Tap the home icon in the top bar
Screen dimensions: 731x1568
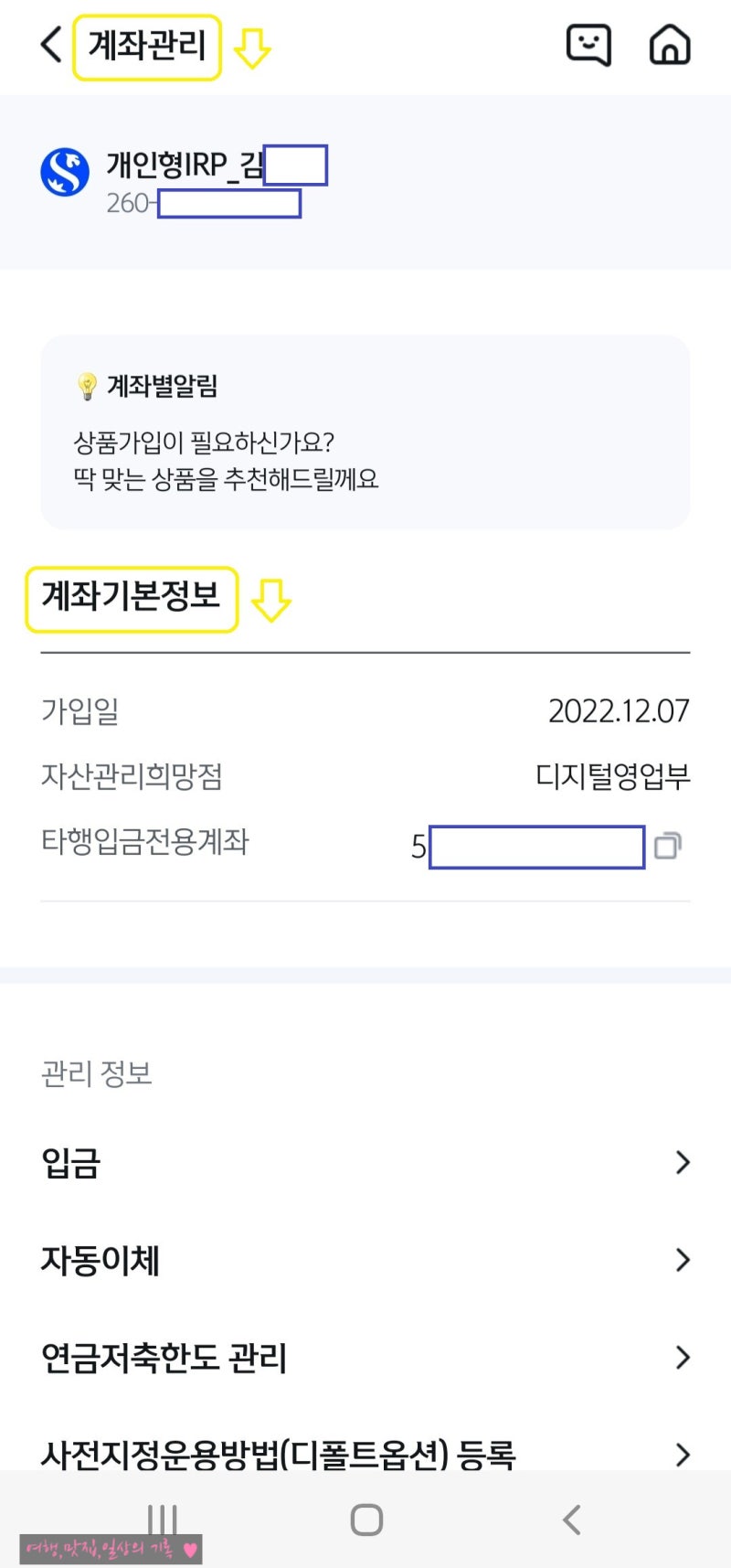coord(671,43)
